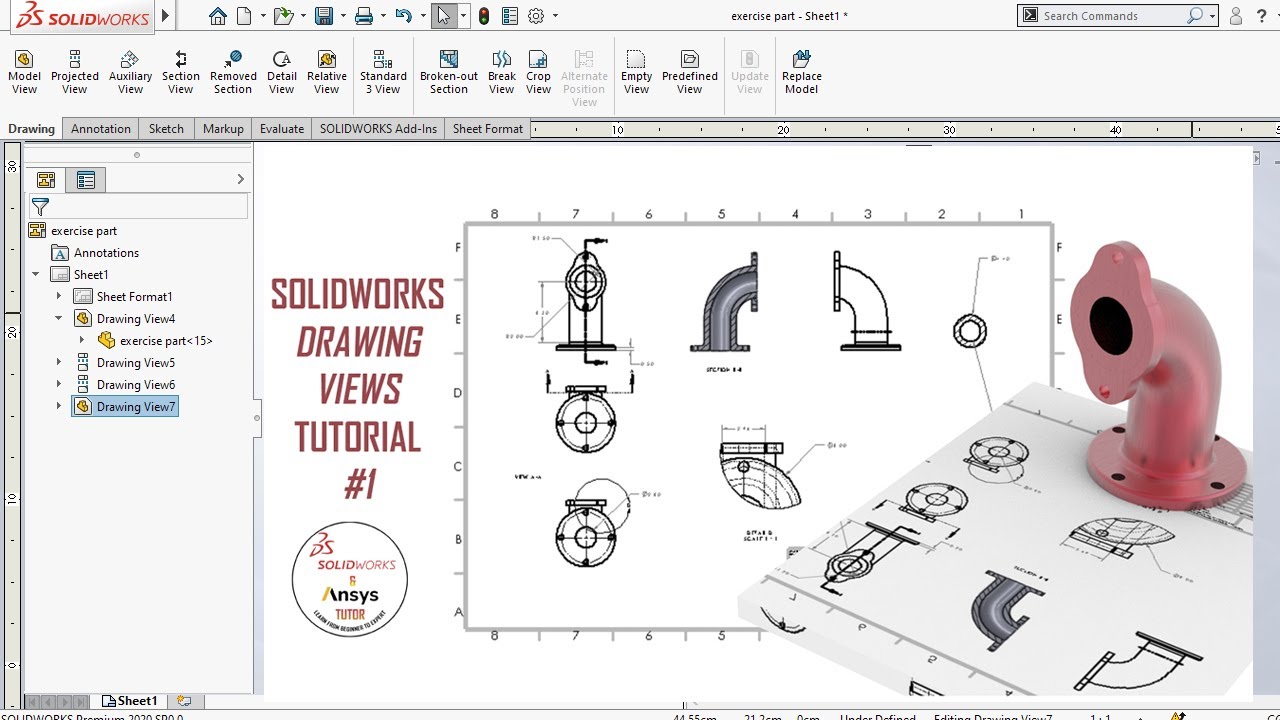Screen dimensions: 1280x720
Task: Open the PropertyManager panel tab
Action: coord(86,180)
